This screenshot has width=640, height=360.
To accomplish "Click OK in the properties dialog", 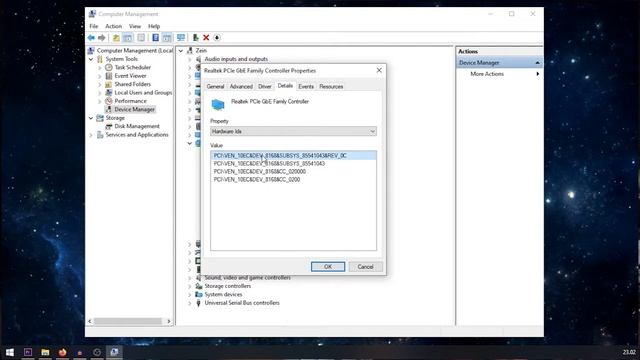I will click(x=328, y=267).
